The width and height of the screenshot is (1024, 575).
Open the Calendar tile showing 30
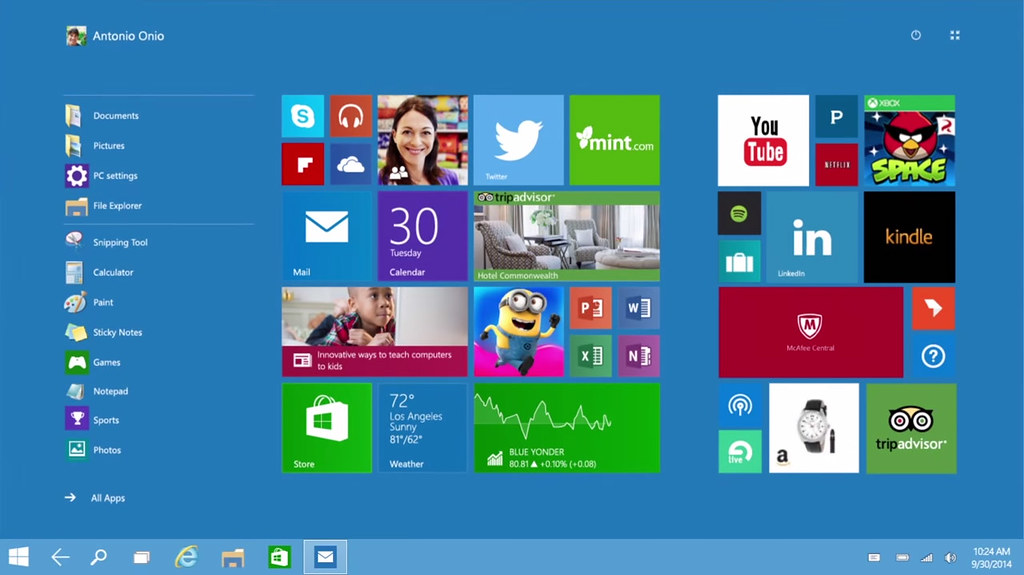(423, 236)
